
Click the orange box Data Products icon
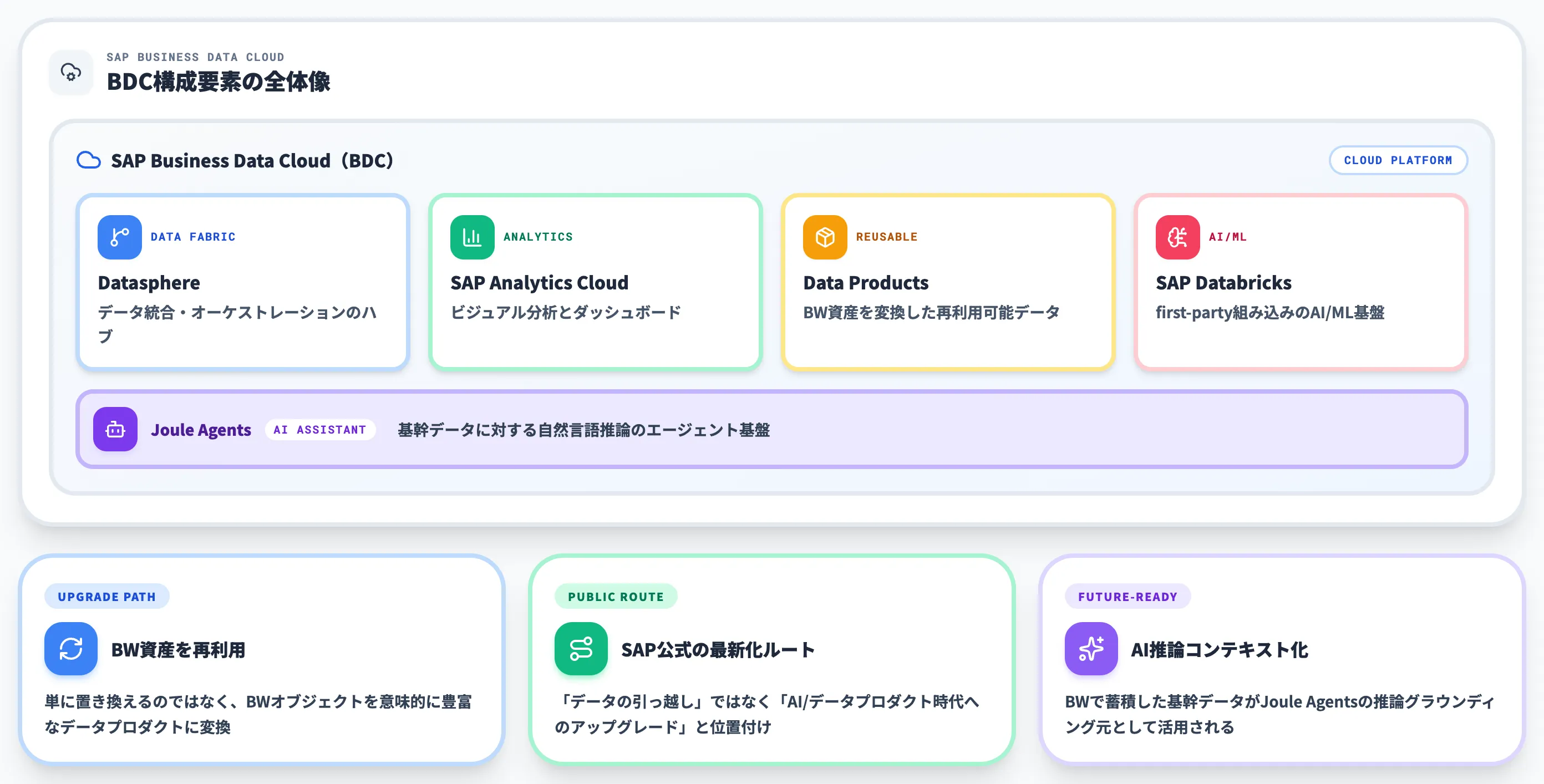pos(825,237)
